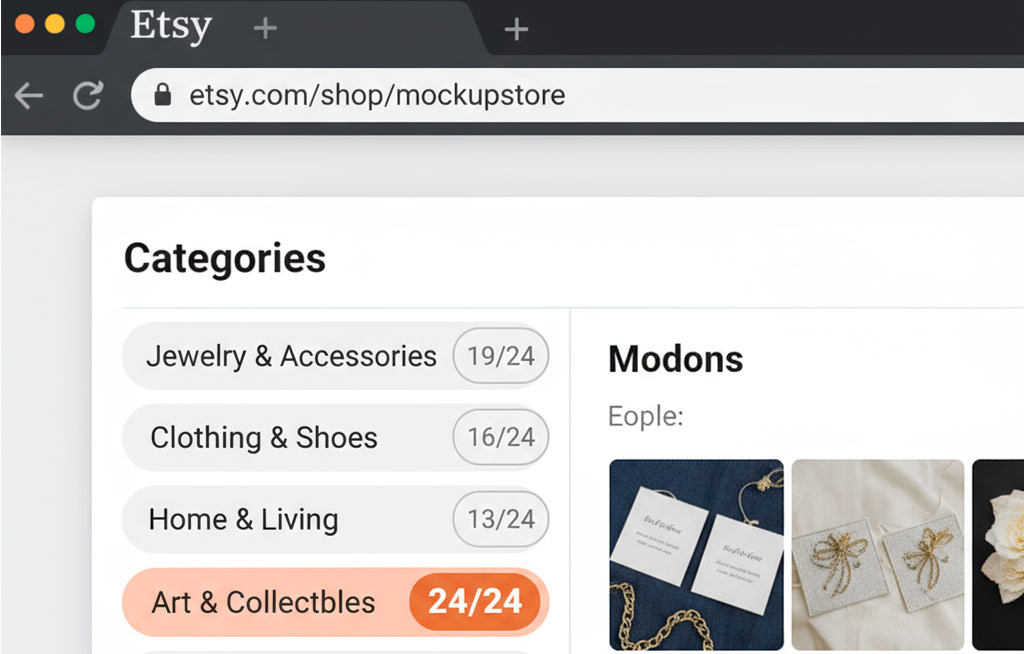Click the orange 24/24 count badge
The image size is (1024, 654).
475,601
